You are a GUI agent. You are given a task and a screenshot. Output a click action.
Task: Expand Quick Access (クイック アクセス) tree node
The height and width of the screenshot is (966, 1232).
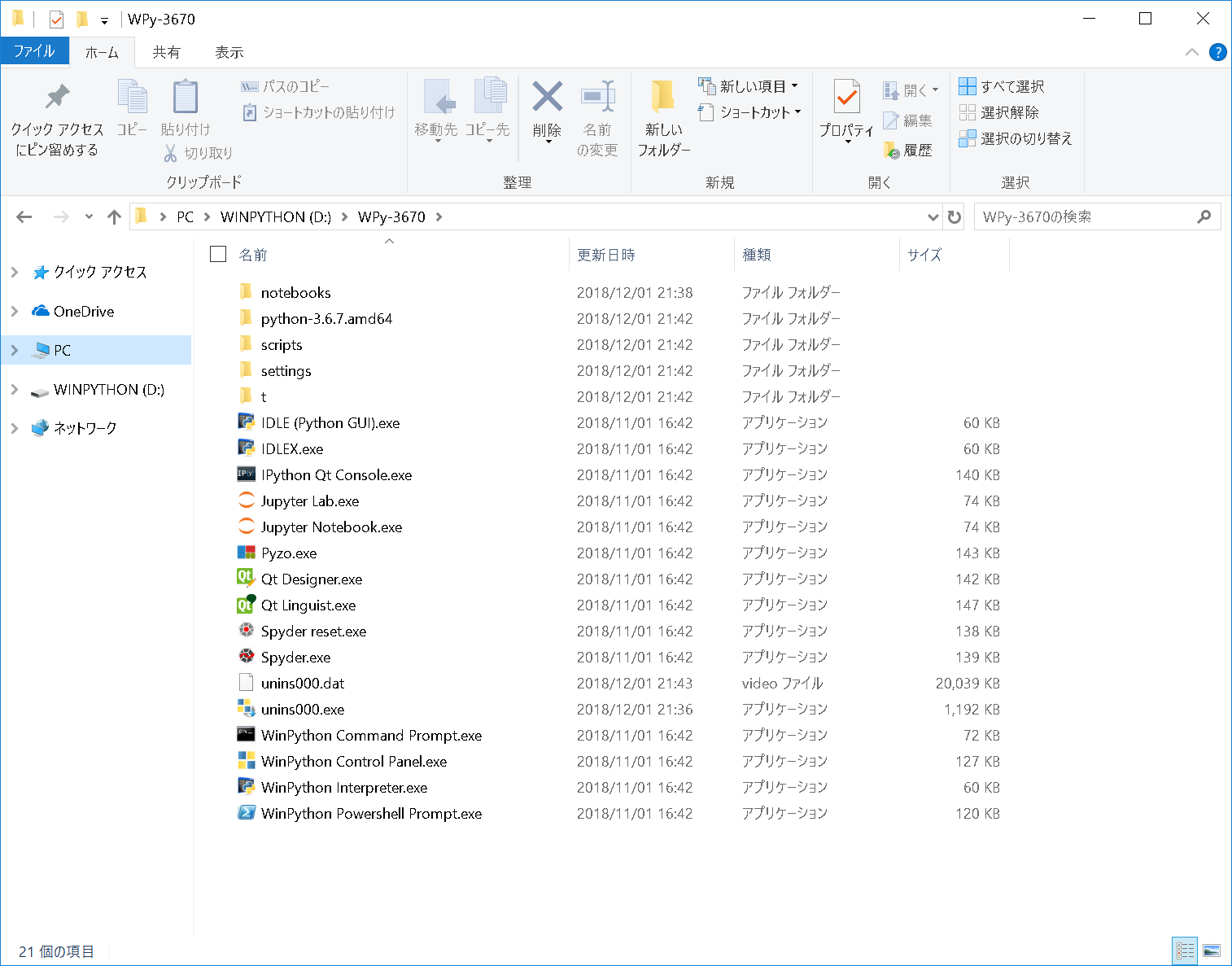click(x=15, y=272)
